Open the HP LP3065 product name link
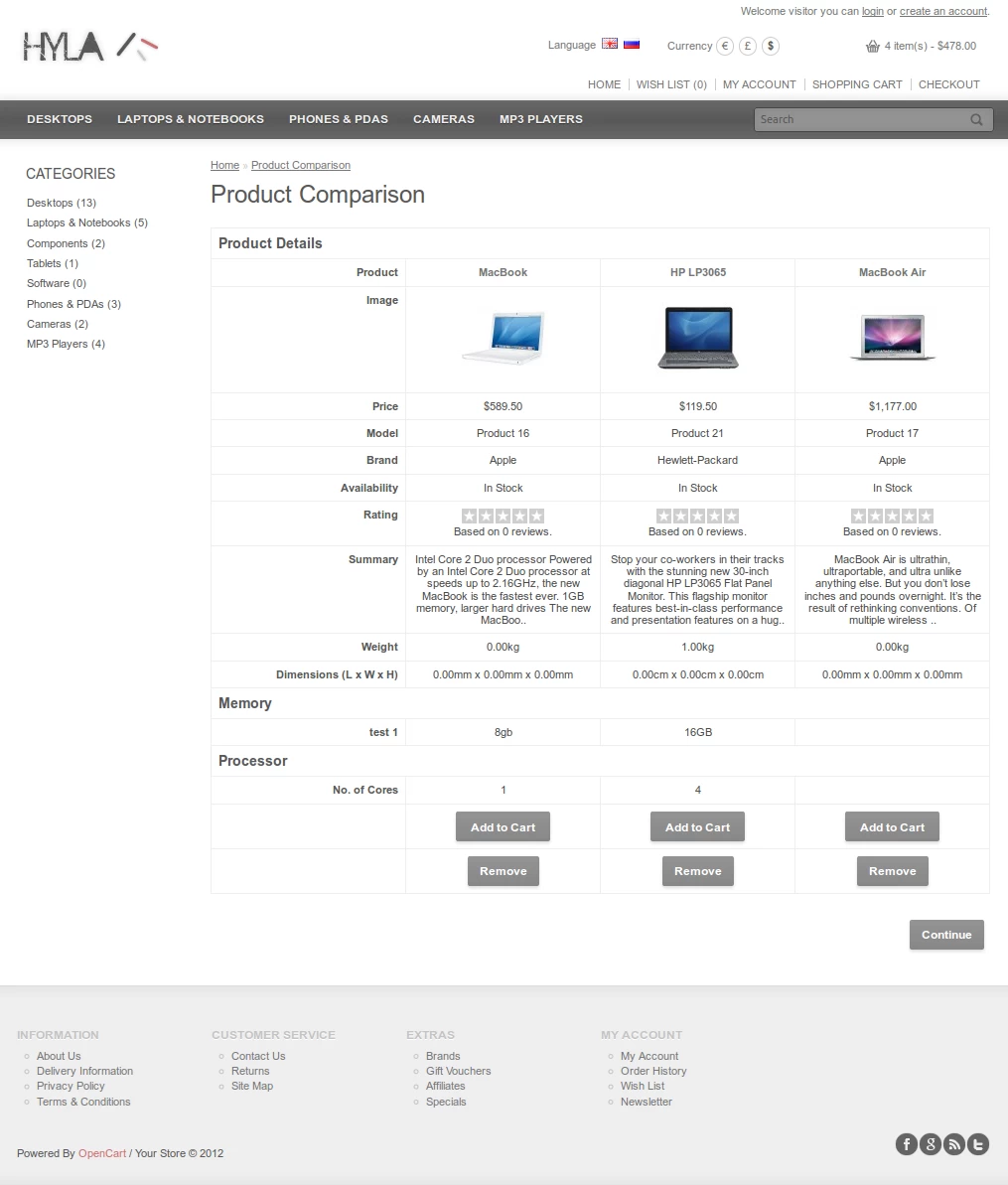The image size is (1008, 1185). coord(697,272)
